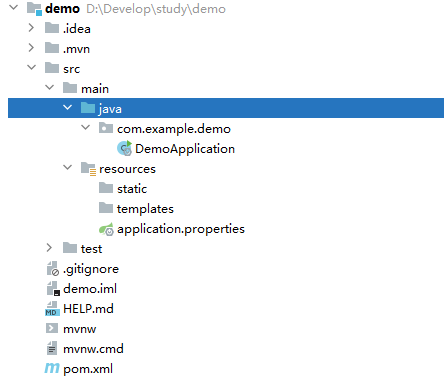Click the demo.iml file icon
Screen dimensions: 444x382
[x=53, y=289]
